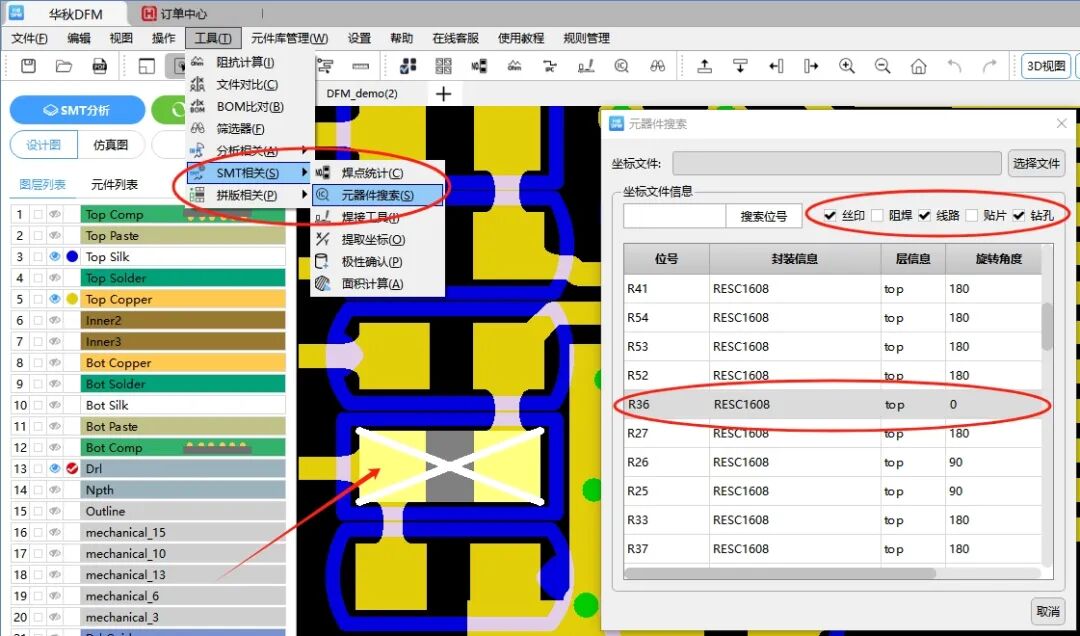
Task: Click the PDF export toolbar icon
Action: (x=100, y=66)
